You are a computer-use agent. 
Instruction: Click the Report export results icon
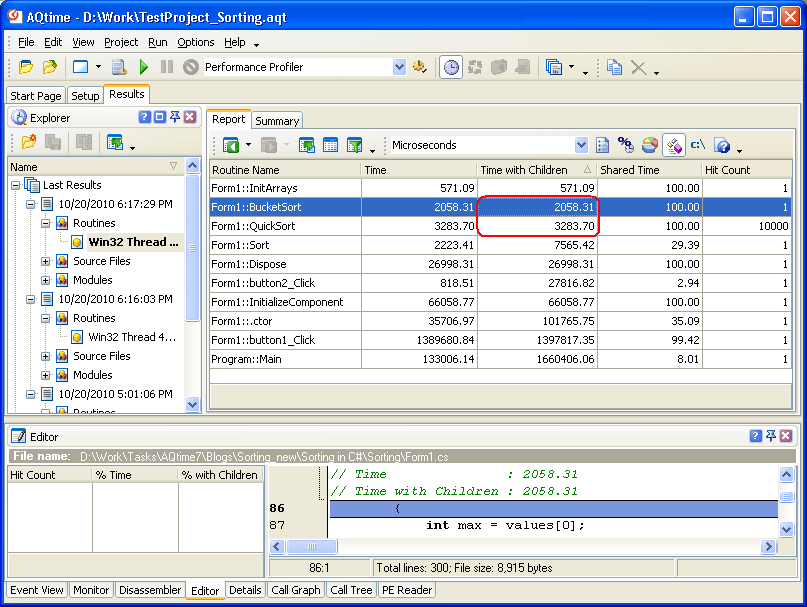[x=307, y=145]
